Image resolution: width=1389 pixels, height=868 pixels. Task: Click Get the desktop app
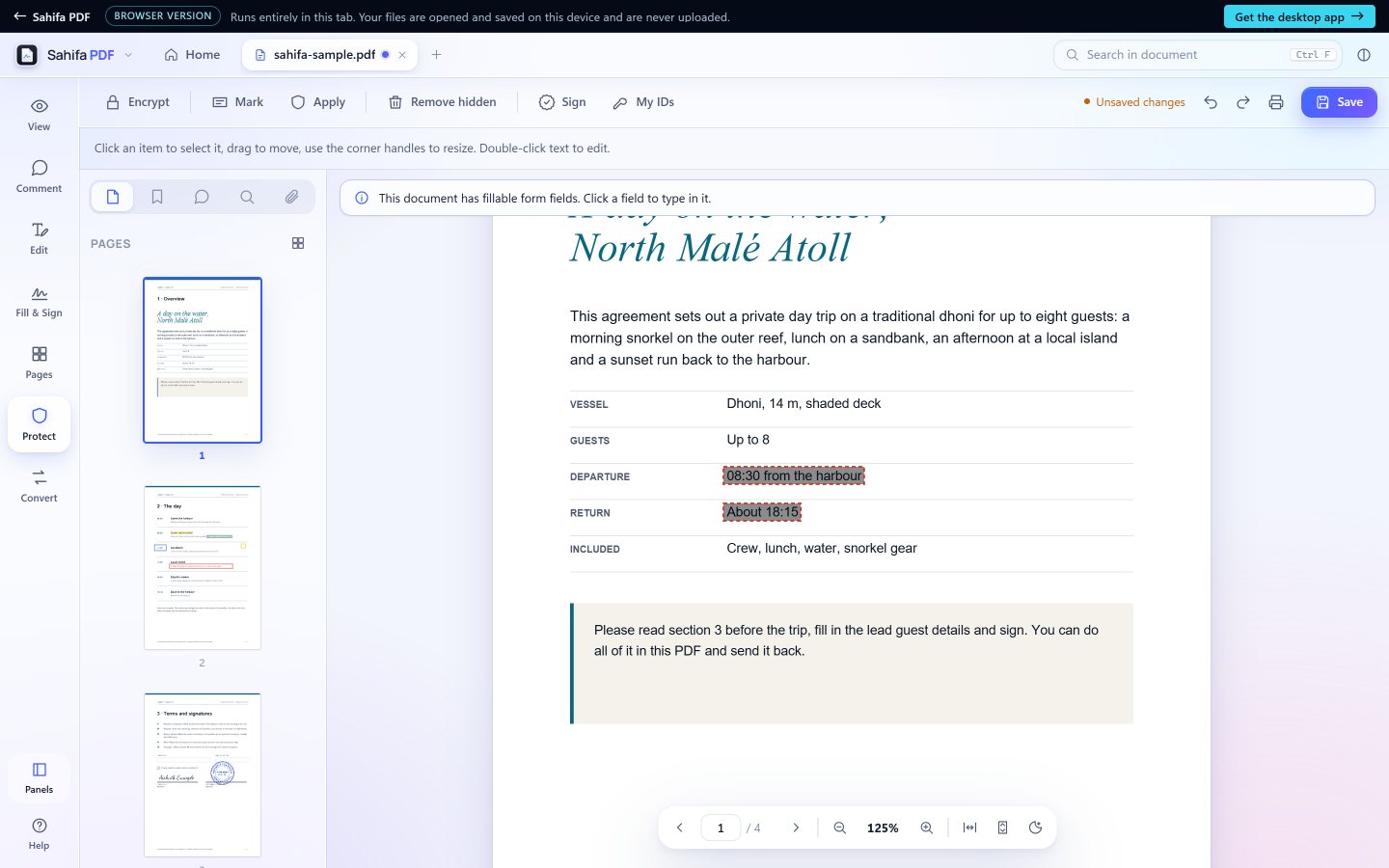[x=1299, y=16]
